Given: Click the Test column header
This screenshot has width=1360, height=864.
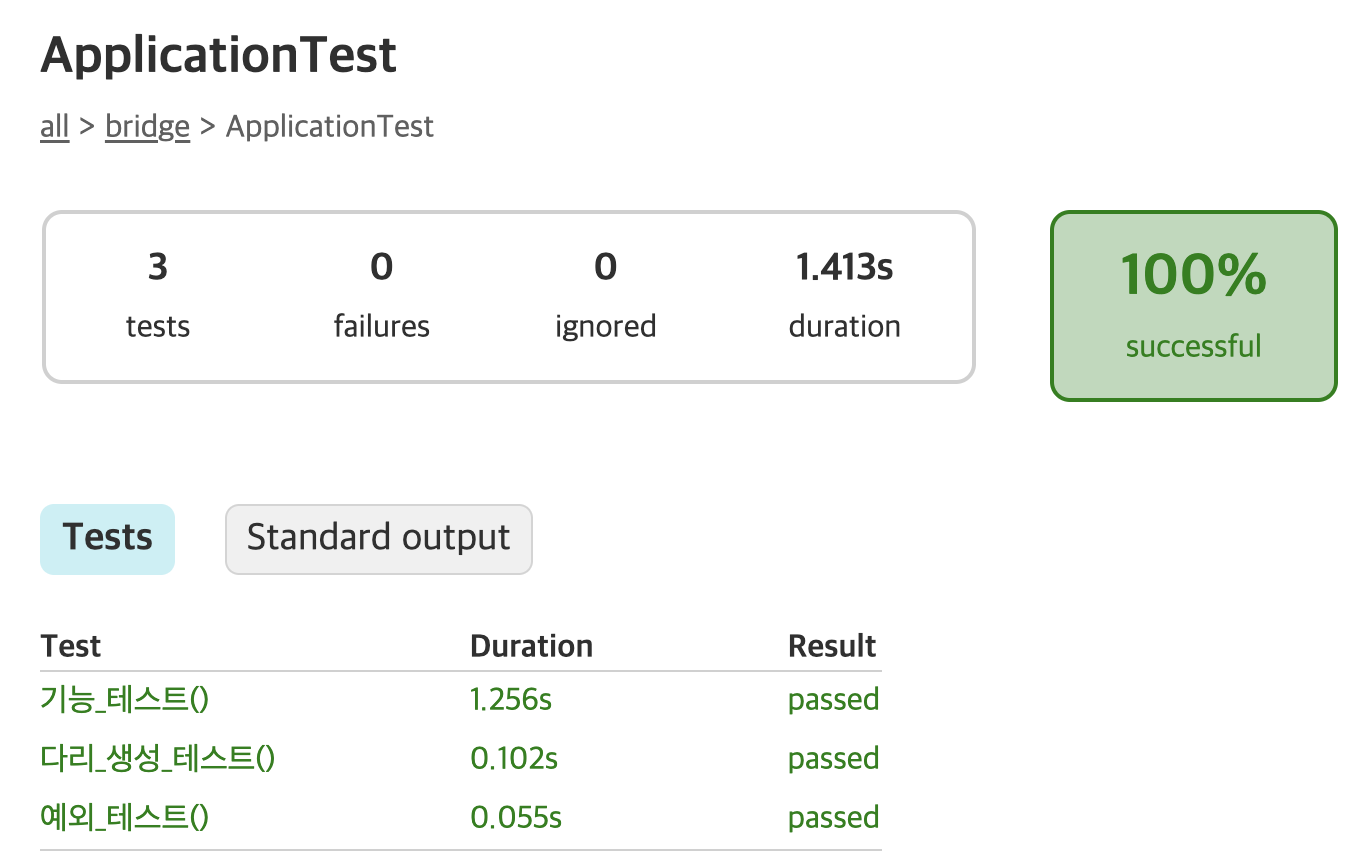Looking at the screenshot, I should click(71, 646).
